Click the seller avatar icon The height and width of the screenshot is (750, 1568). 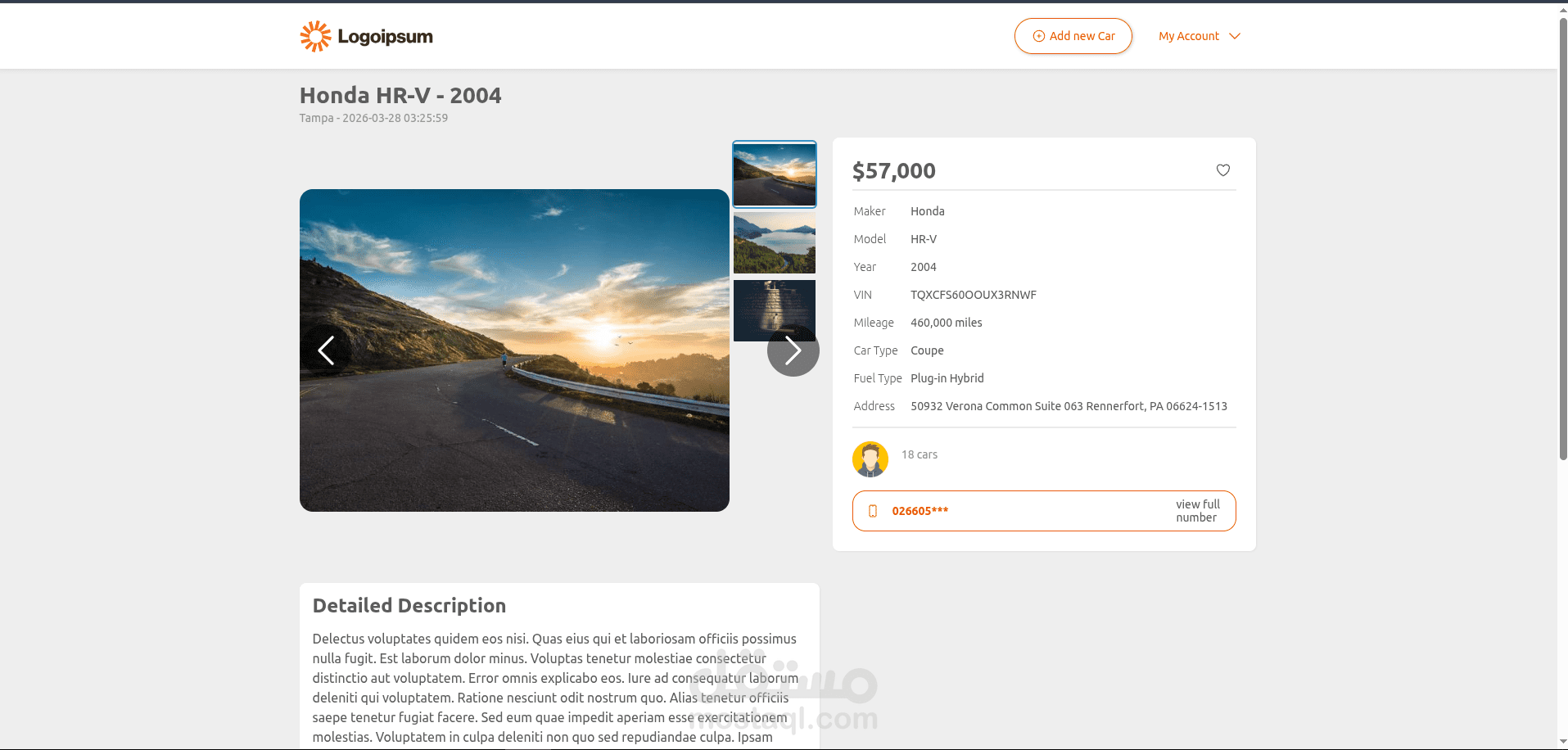pos(870,459)
